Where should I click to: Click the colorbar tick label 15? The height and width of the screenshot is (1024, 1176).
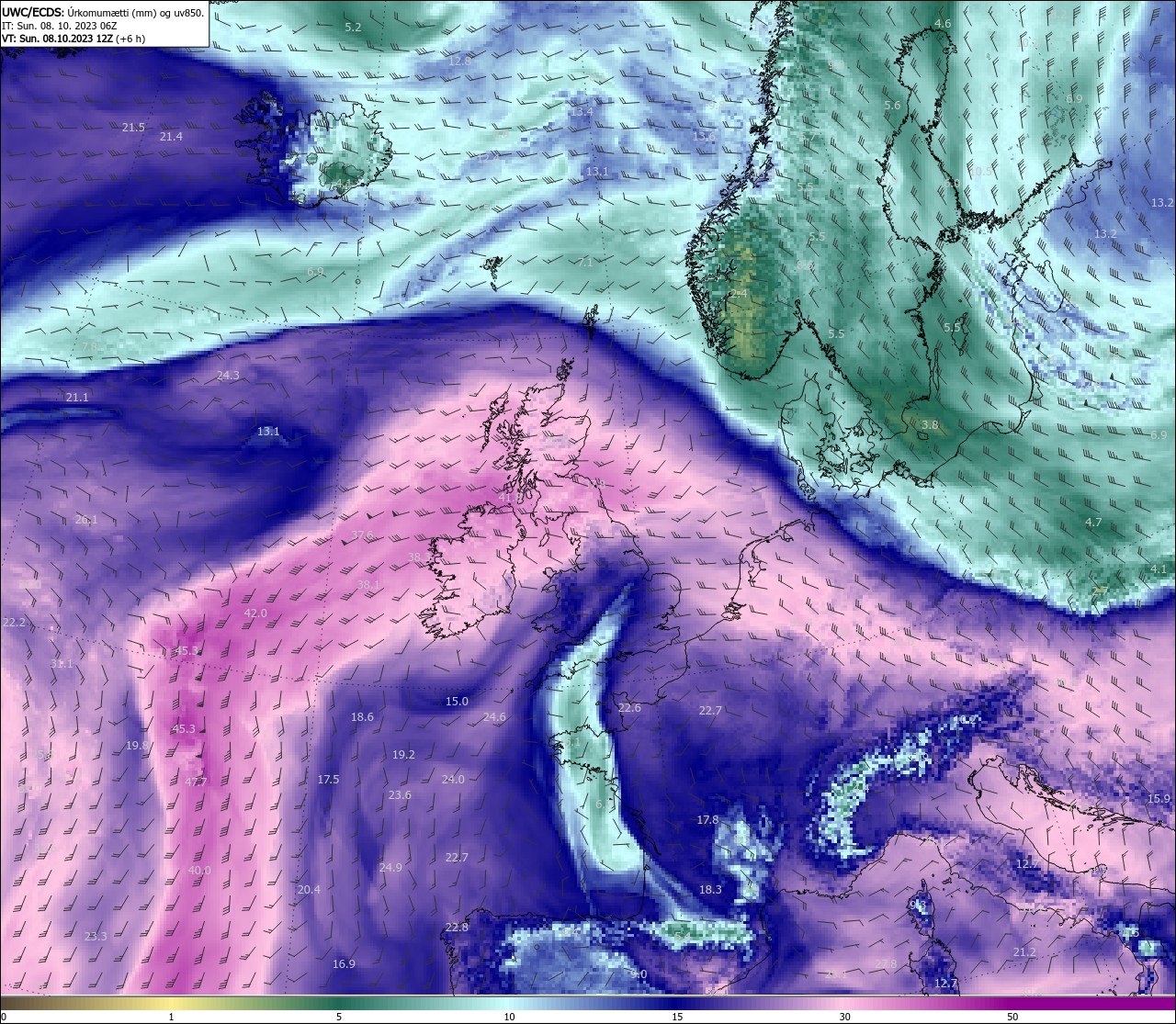pyautogui.click(x=677, y=1017)
